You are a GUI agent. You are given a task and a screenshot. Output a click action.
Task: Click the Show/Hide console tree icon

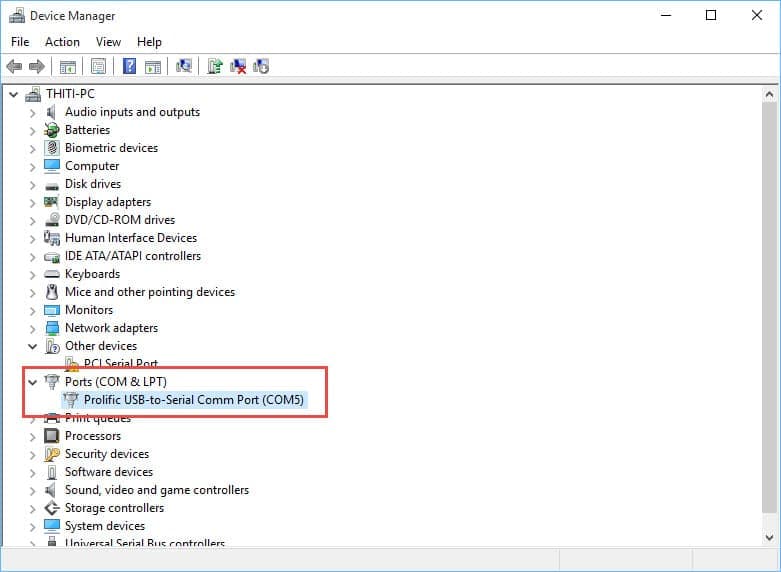(68, 67)
